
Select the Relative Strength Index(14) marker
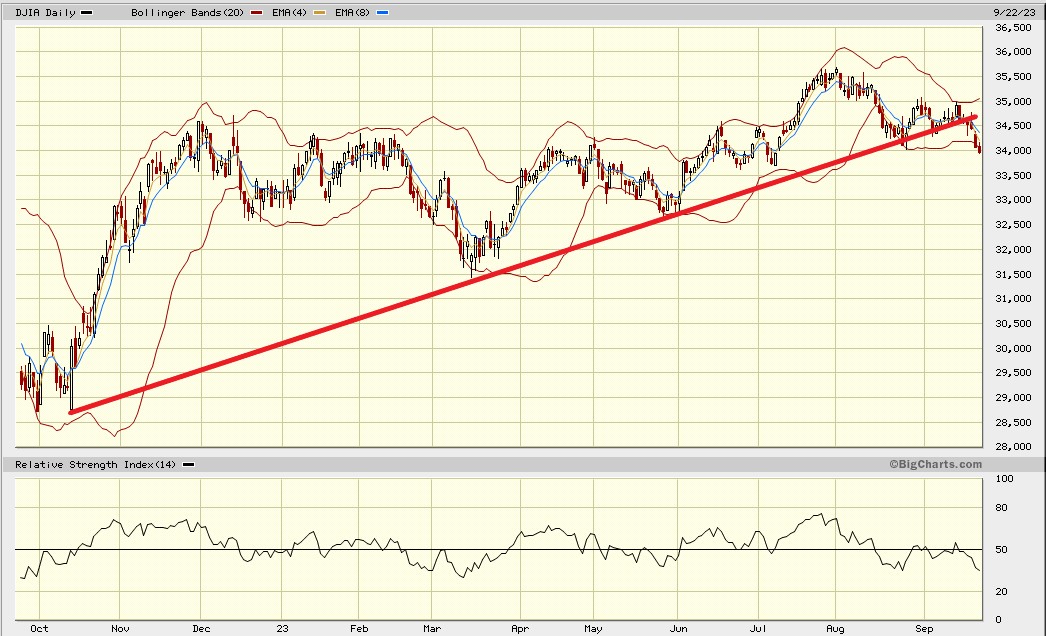186,464
